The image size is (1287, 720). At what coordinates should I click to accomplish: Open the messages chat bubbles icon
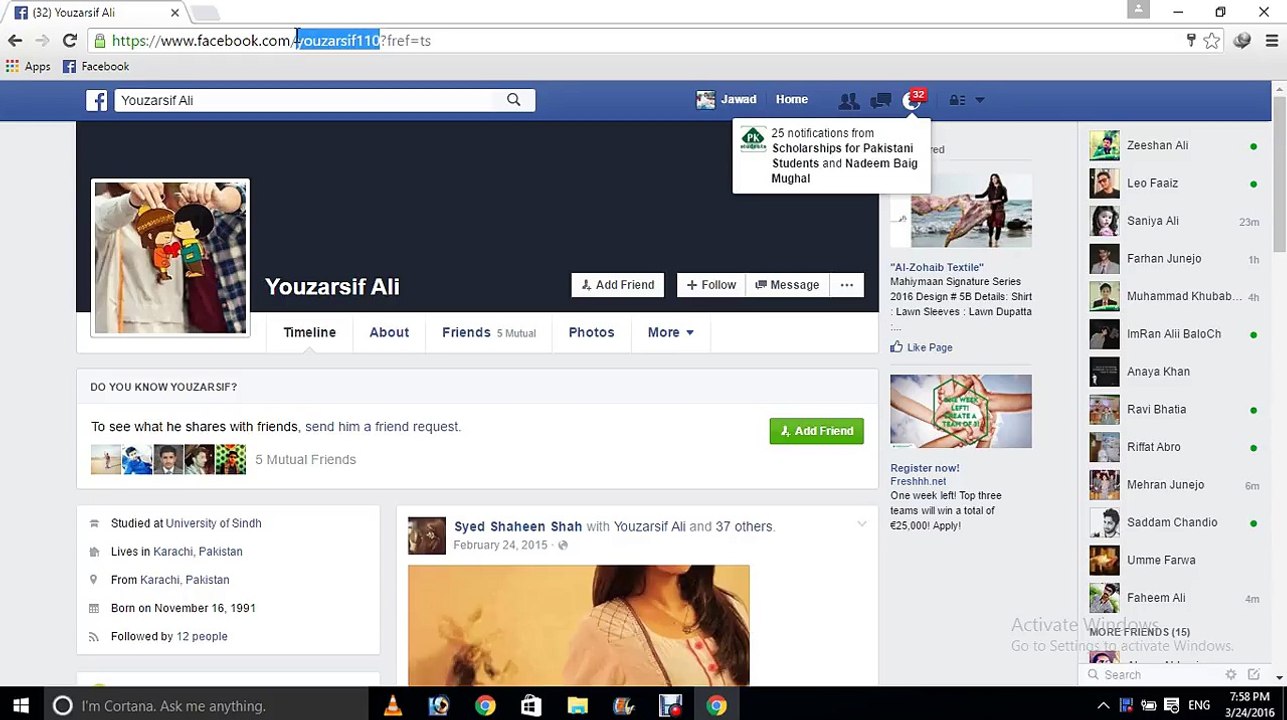point(880,100)
